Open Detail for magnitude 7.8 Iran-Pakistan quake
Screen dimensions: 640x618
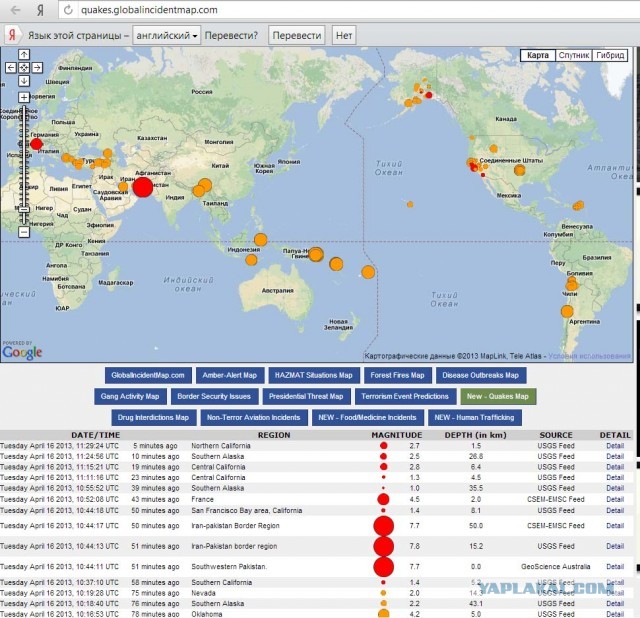click(x=615, y=546)
